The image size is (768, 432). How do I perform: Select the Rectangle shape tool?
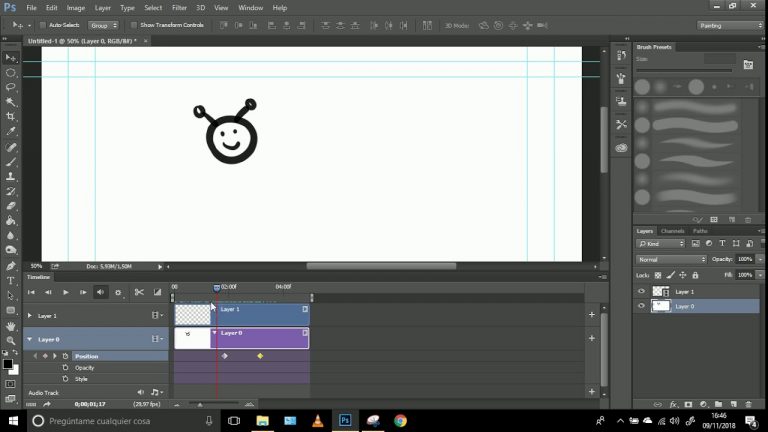click(10, 311)
